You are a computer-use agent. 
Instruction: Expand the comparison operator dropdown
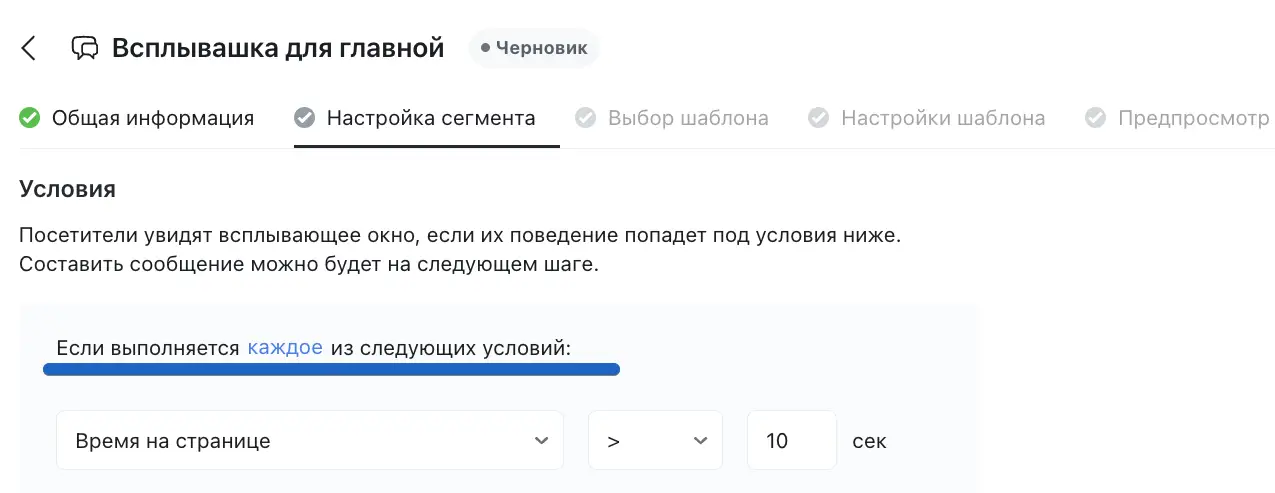(655, 440)
